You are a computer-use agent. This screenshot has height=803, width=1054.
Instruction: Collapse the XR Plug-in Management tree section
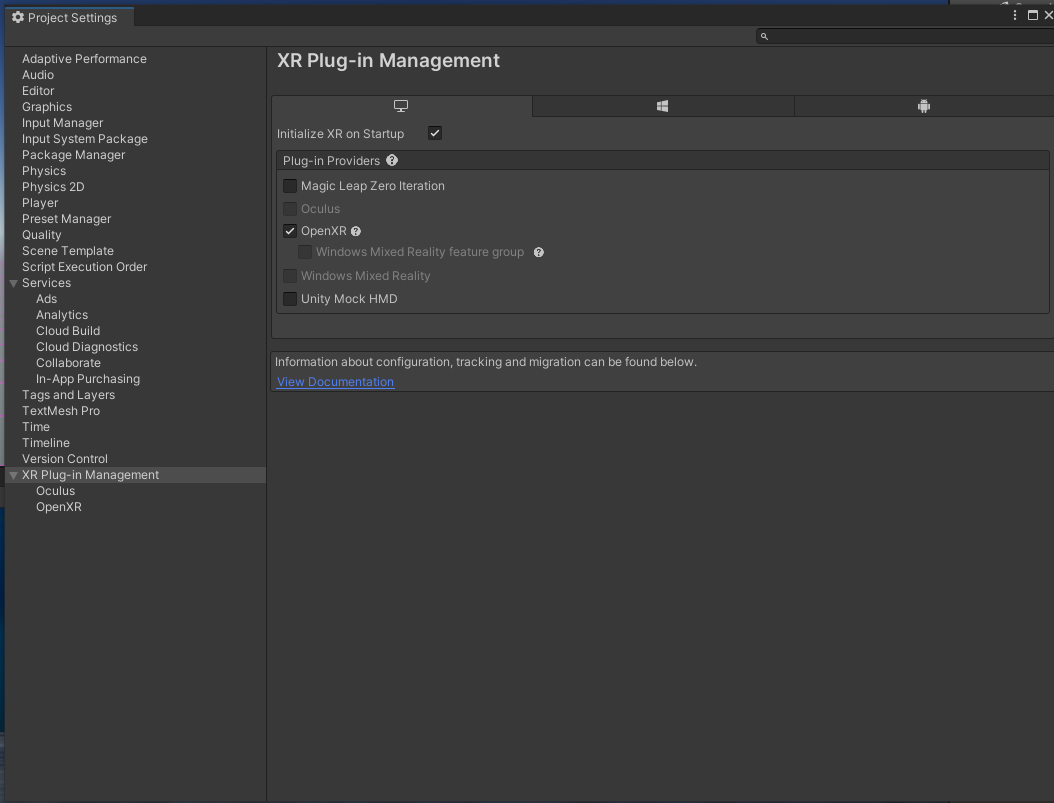[x=14, y=475]
